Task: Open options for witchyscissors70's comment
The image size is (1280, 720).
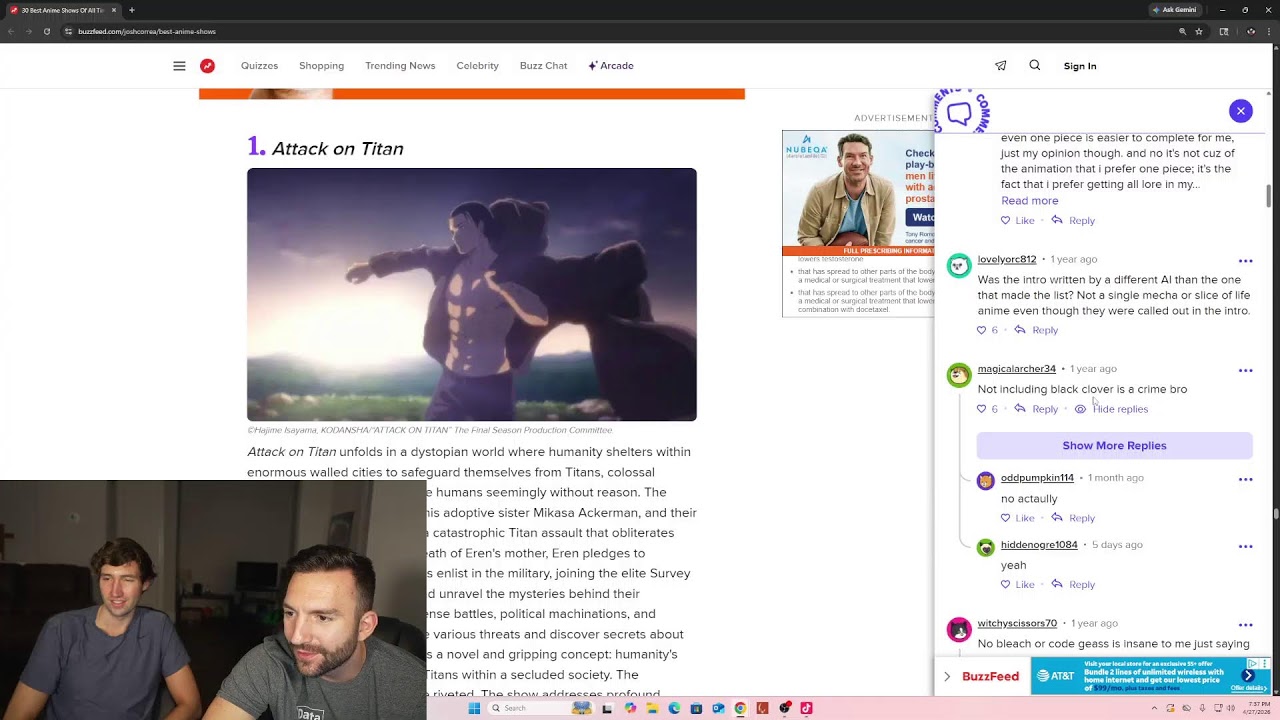Action: 1245,625
